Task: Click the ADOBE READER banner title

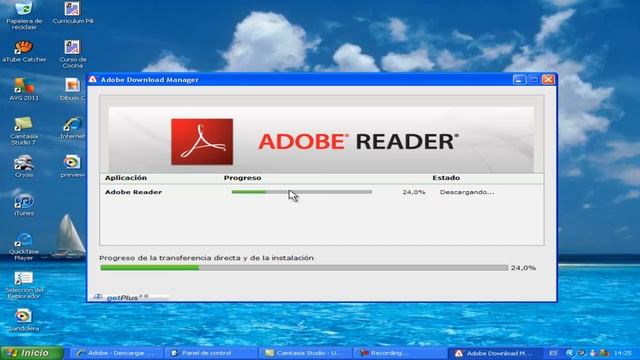Action: click(358, 142)
